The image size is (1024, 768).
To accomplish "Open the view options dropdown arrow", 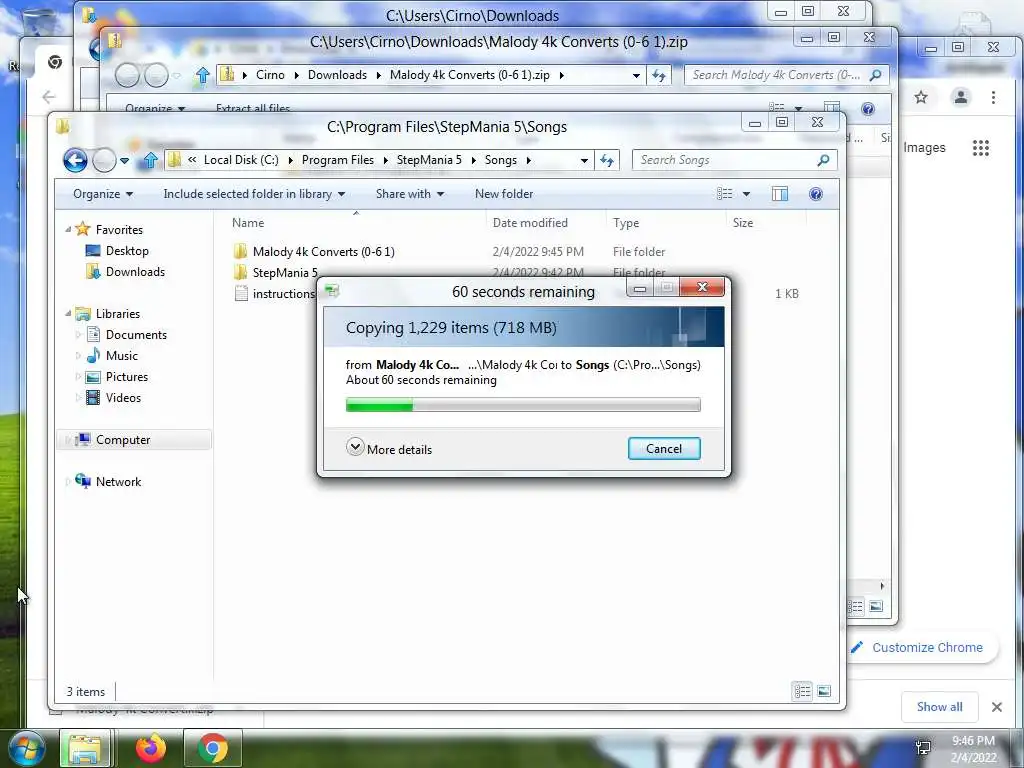I will coord(746,194).
